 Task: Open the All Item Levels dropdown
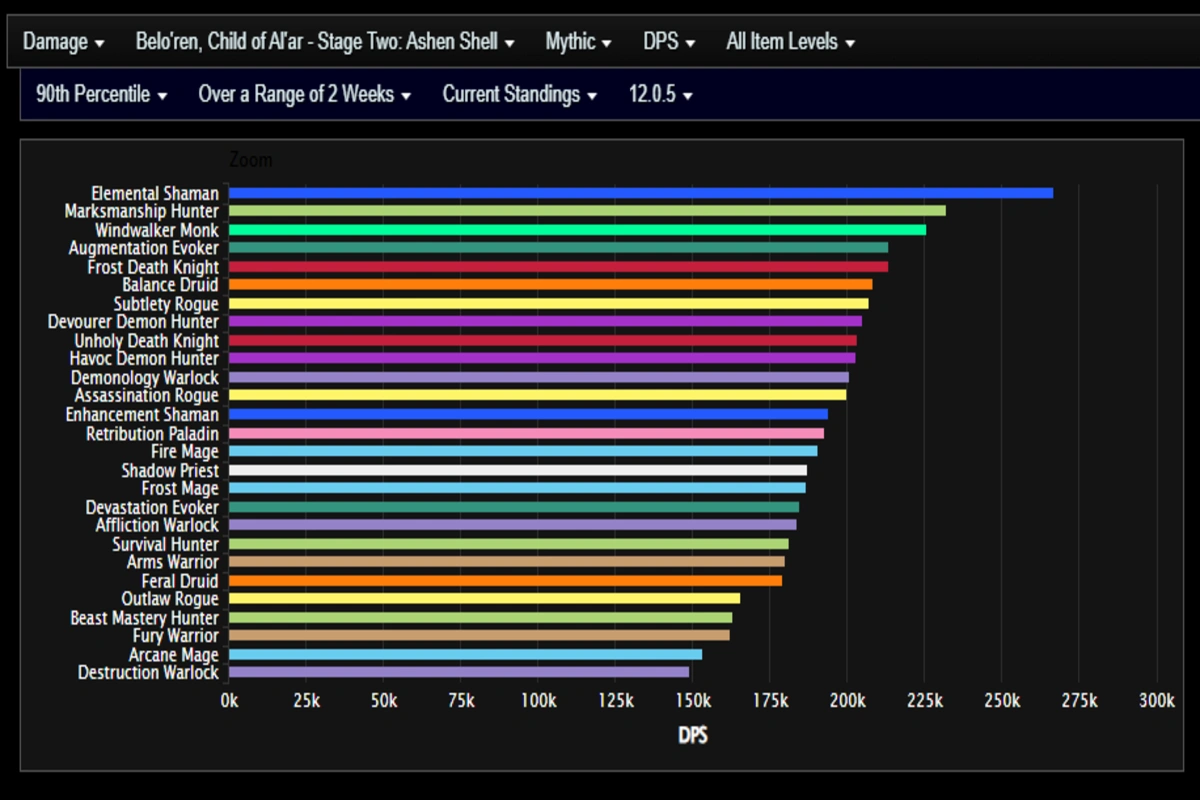click(790, 42)
